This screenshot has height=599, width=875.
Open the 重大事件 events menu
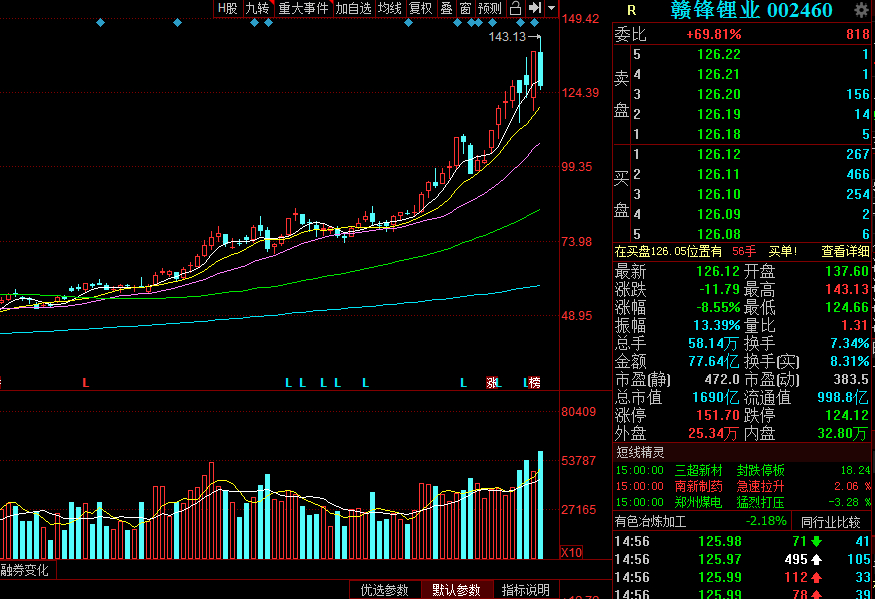point(304,8)
